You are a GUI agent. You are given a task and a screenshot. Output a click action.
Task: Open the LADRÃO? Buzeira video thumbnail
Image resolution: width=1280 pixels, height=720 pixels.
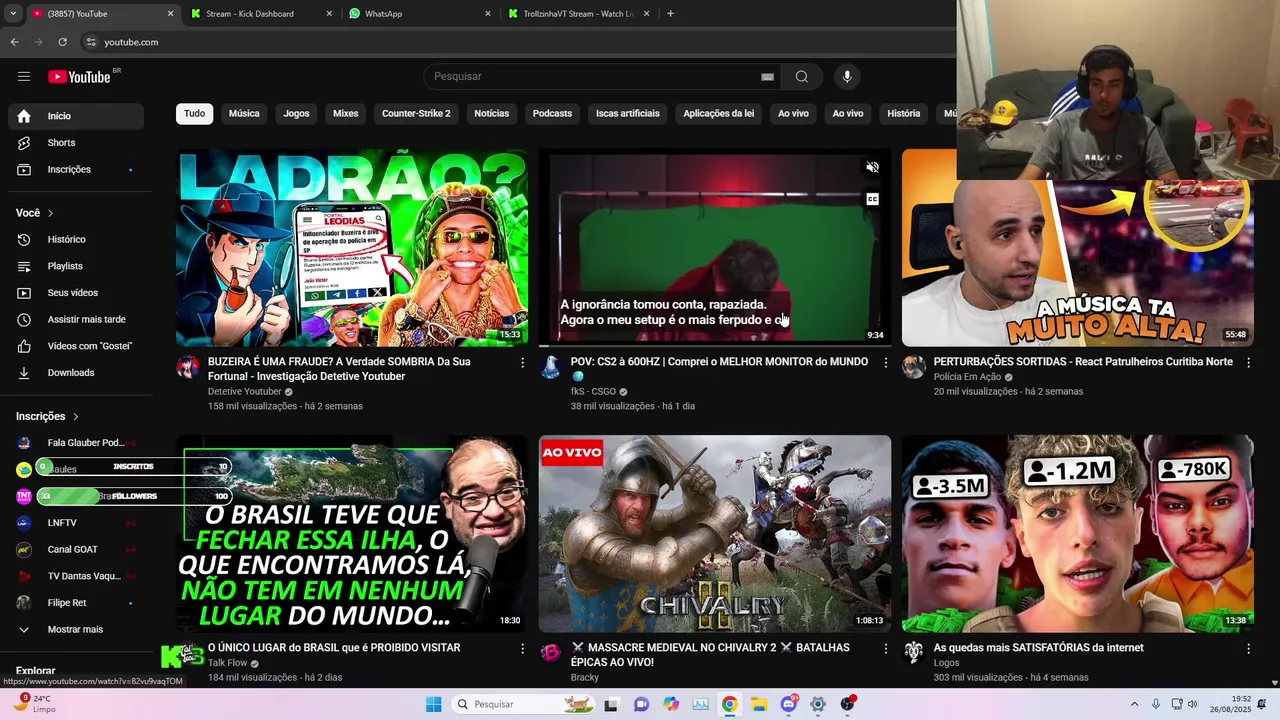tap(352, 248)
